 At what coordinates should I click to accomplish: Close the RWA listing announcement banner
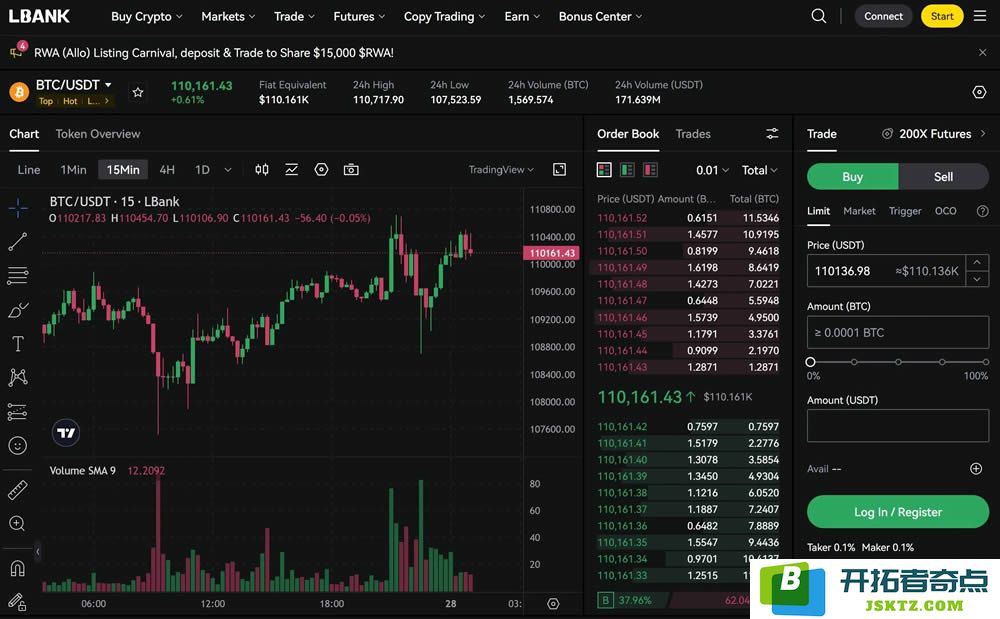(x=982, y=53)
